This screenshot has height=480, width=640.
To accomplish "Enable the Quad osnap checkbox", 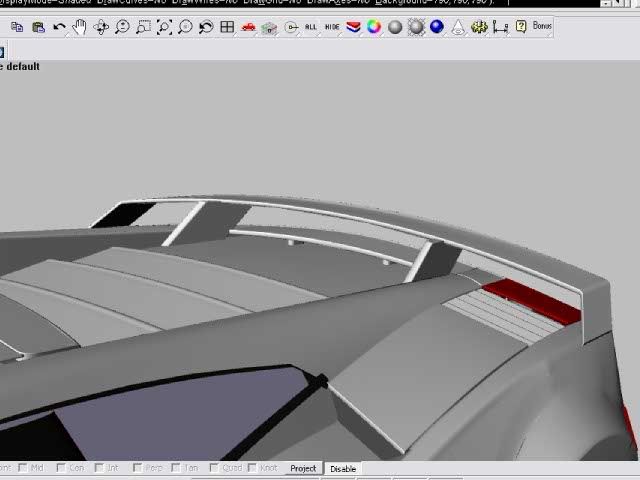I will pyautogui.click(x=214, y=468).
